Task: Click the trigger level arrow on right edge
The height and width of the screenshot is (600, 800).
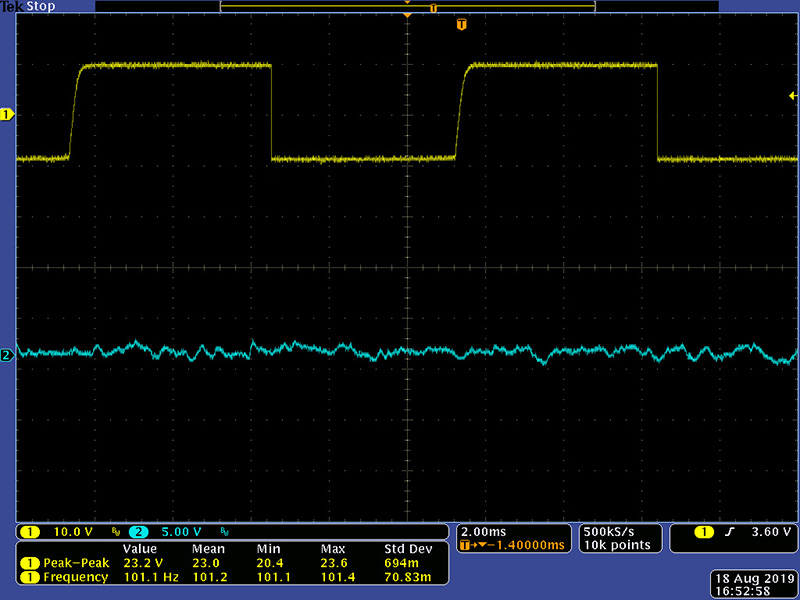Action: pyautogui.click(x=793, y=95)
